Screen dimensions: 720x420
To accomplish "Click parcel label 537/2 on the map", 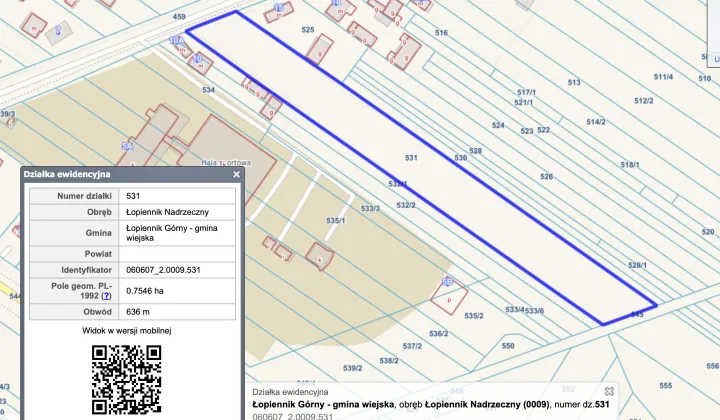I will click(412, 346).
